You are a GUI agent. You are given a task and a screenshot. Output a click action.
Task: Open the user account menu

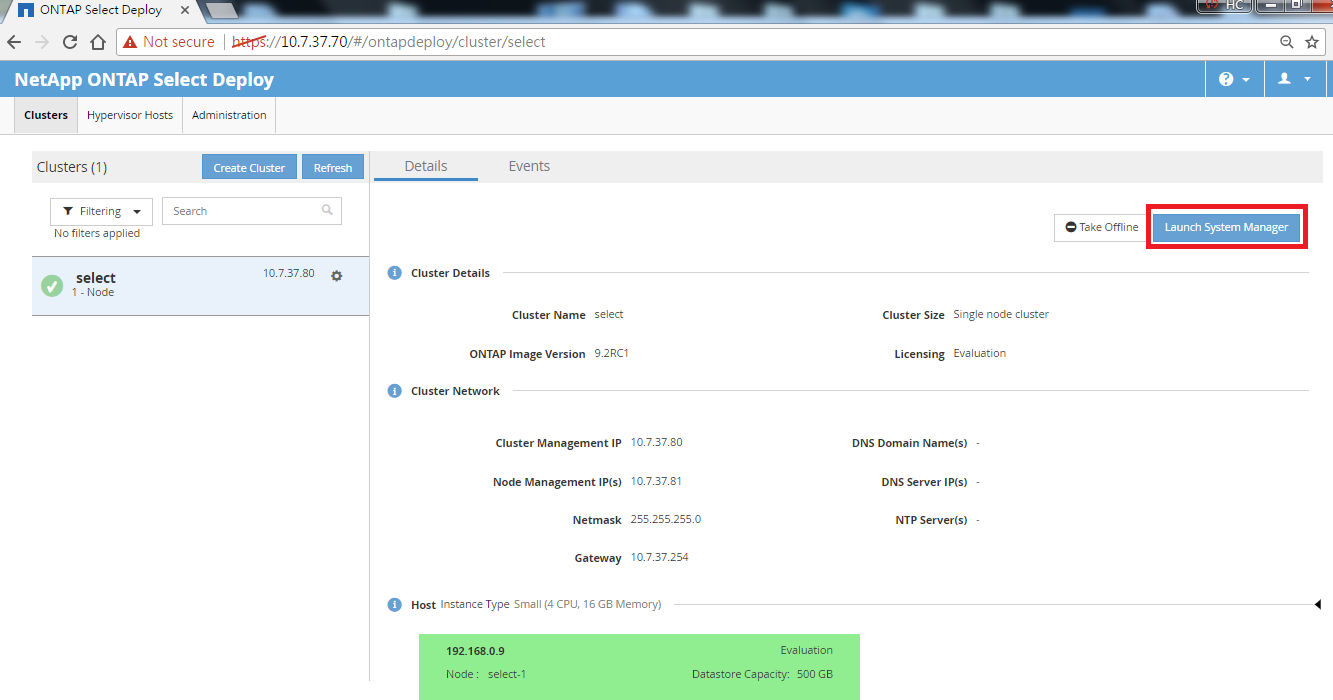point(1294,79)
